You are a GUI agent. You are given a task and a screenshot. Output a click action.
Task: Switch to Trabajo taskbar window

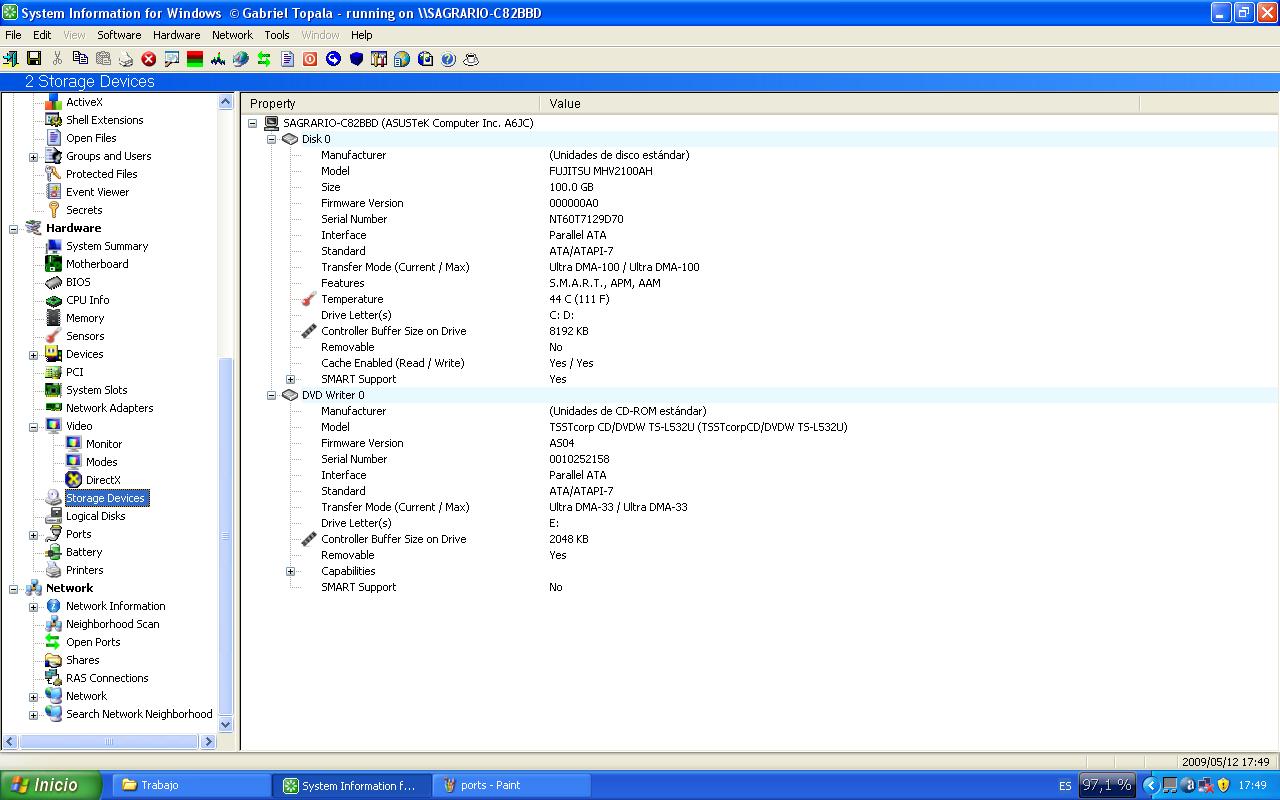point(191,785)
